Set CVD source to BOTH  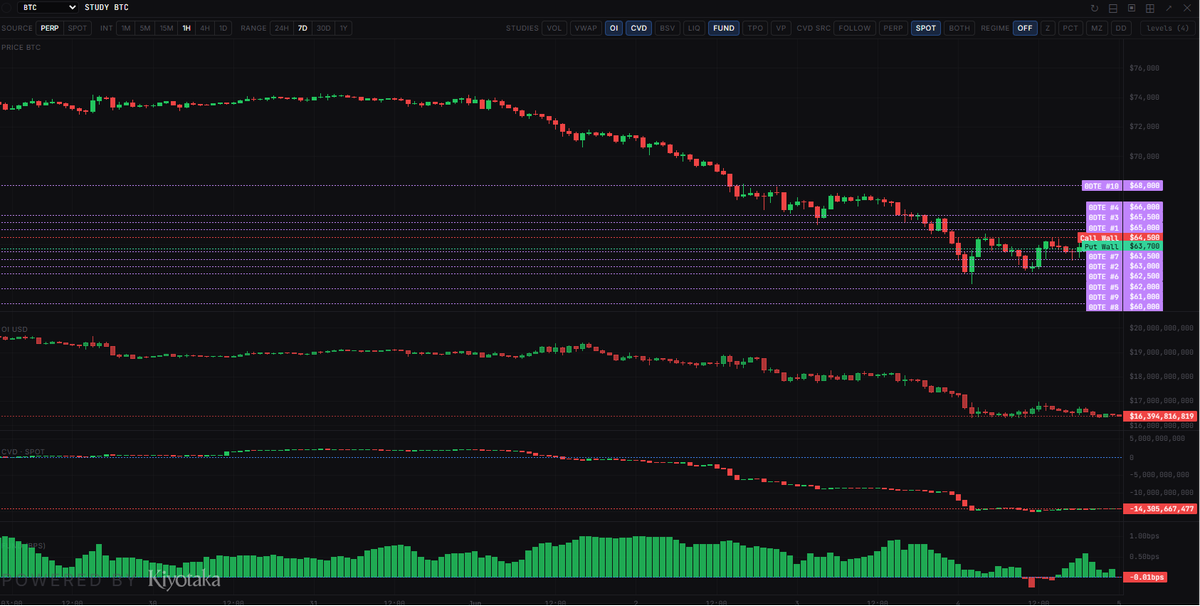959,28
